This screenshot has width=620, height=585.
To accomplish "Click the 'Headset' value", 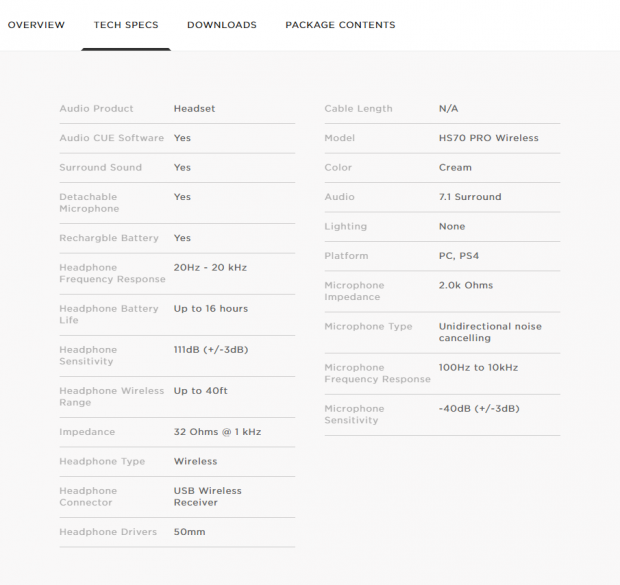I will (195, 108).
